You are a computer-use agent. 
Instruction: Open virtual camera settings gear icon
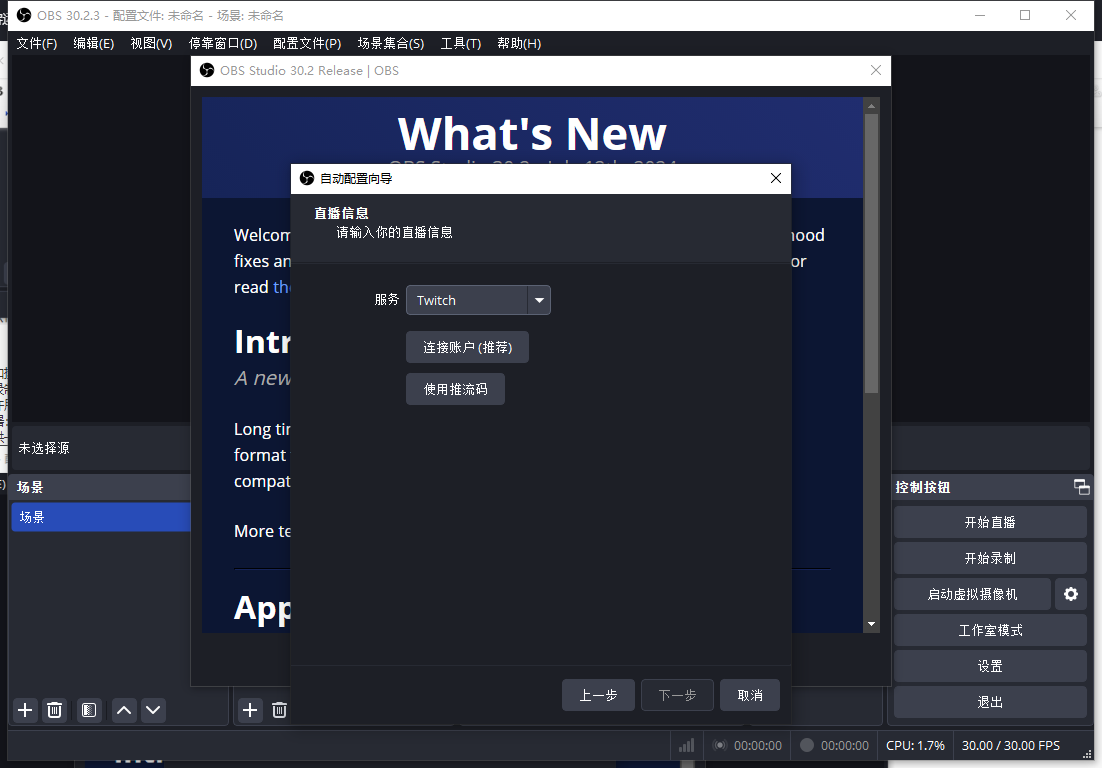tap(1070, 594)
